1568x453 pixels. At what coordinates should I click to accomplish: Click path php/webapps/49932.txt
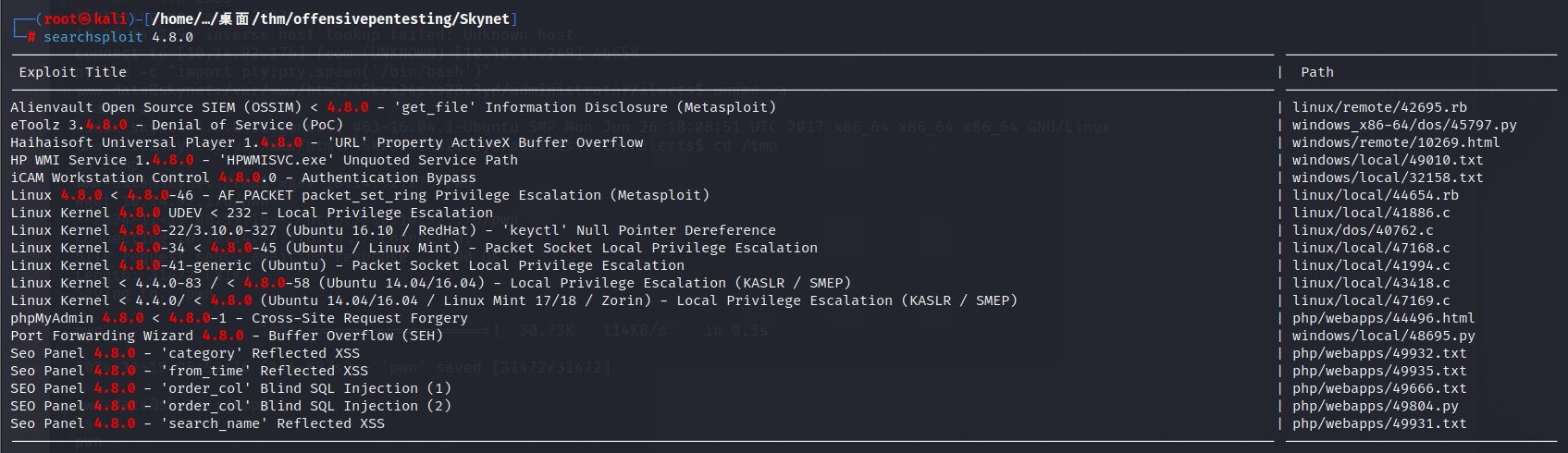click(x=1380, y=353)
